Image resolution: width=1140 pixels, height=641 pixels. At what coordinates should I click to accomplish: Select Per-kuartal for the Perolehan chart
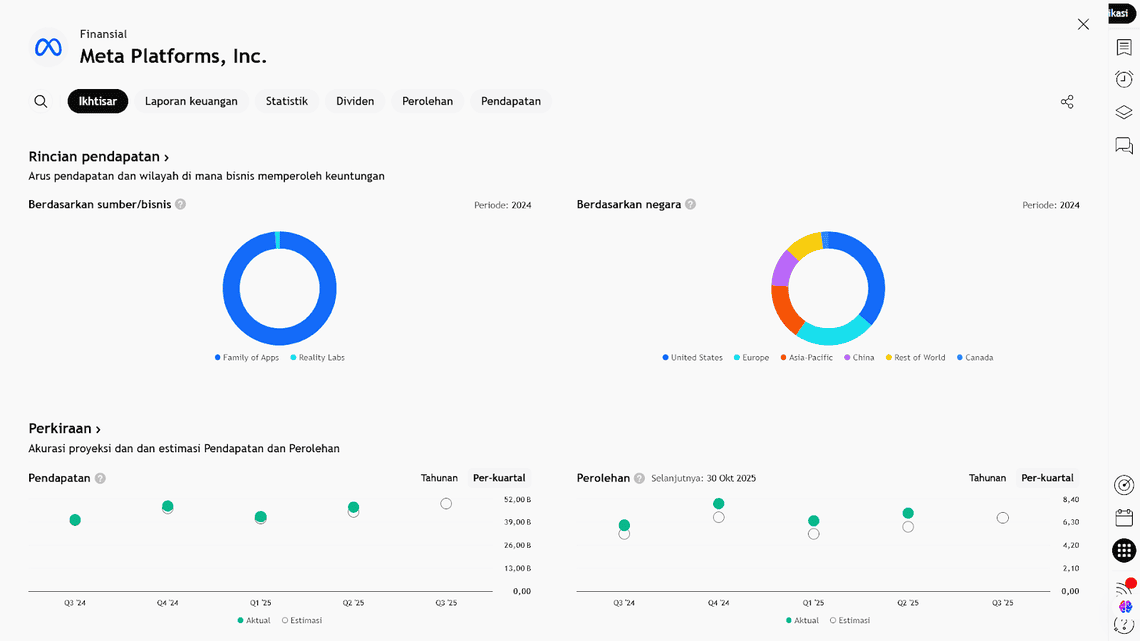click(x=1047, y=478)
